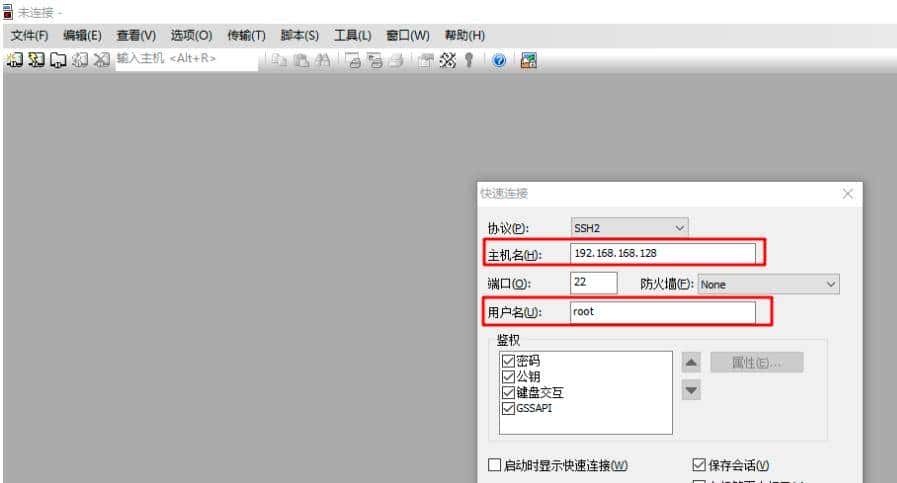
Task: Move authentication method down with the arrow
Action: click(x=691, y=390)
